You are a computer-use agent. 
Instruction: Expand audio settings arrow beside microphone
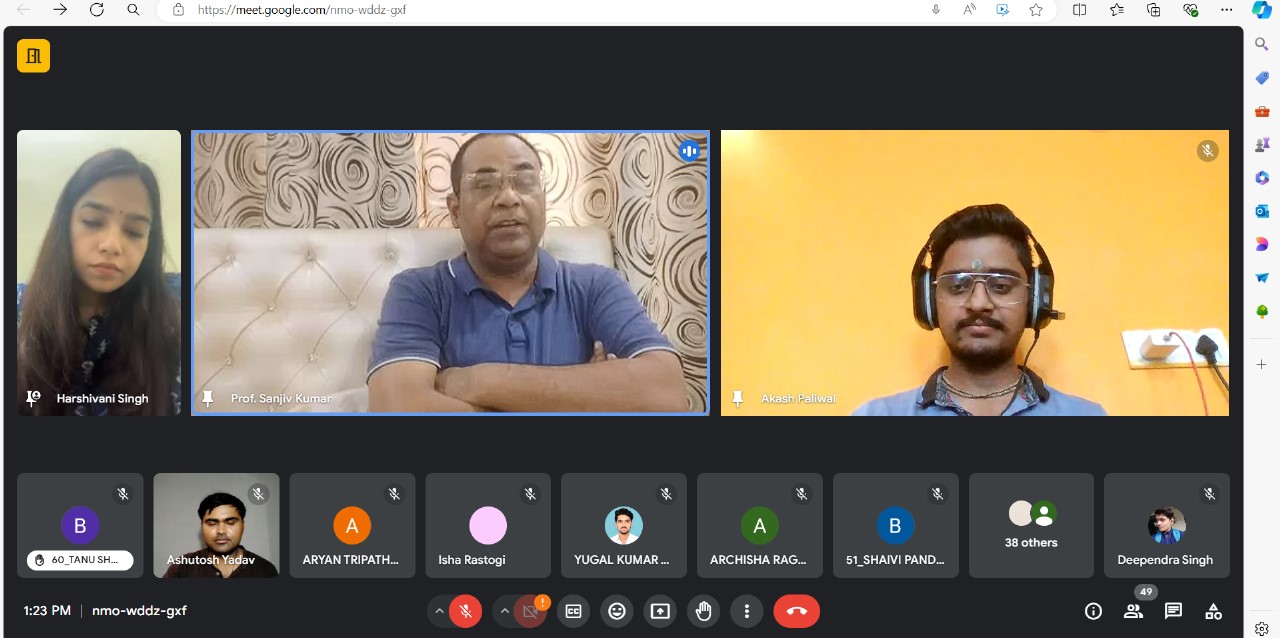[x=439, y=611]
